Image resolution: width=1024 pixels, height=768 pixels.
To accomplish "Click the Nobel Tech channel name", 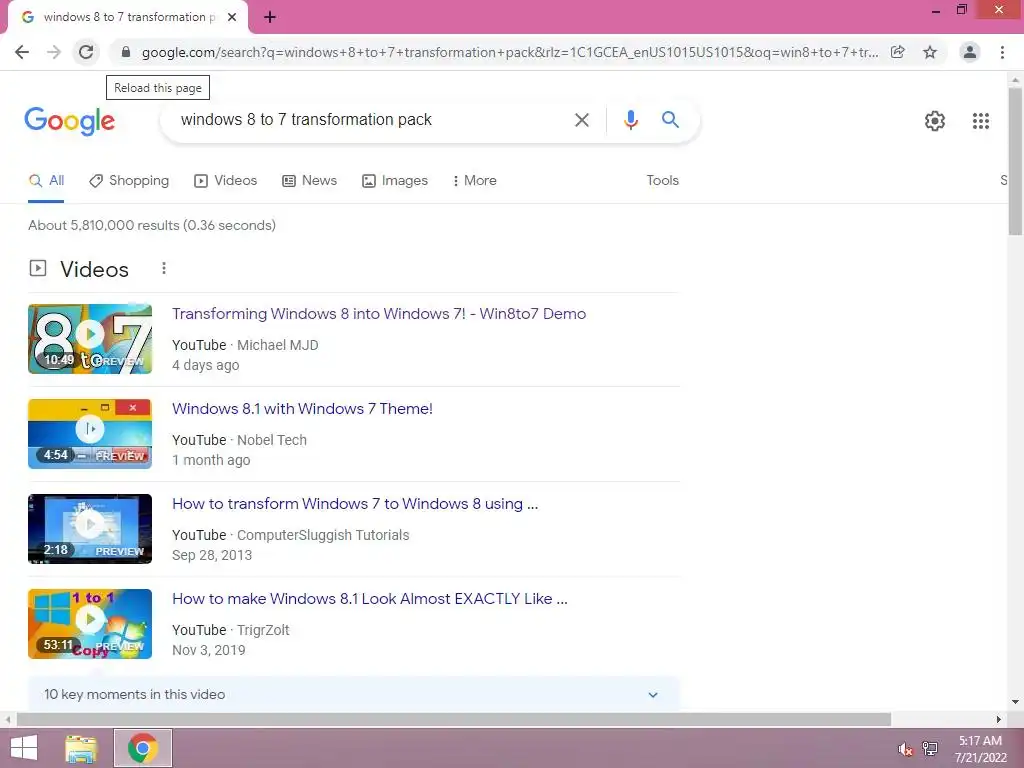I will (272, 440).
